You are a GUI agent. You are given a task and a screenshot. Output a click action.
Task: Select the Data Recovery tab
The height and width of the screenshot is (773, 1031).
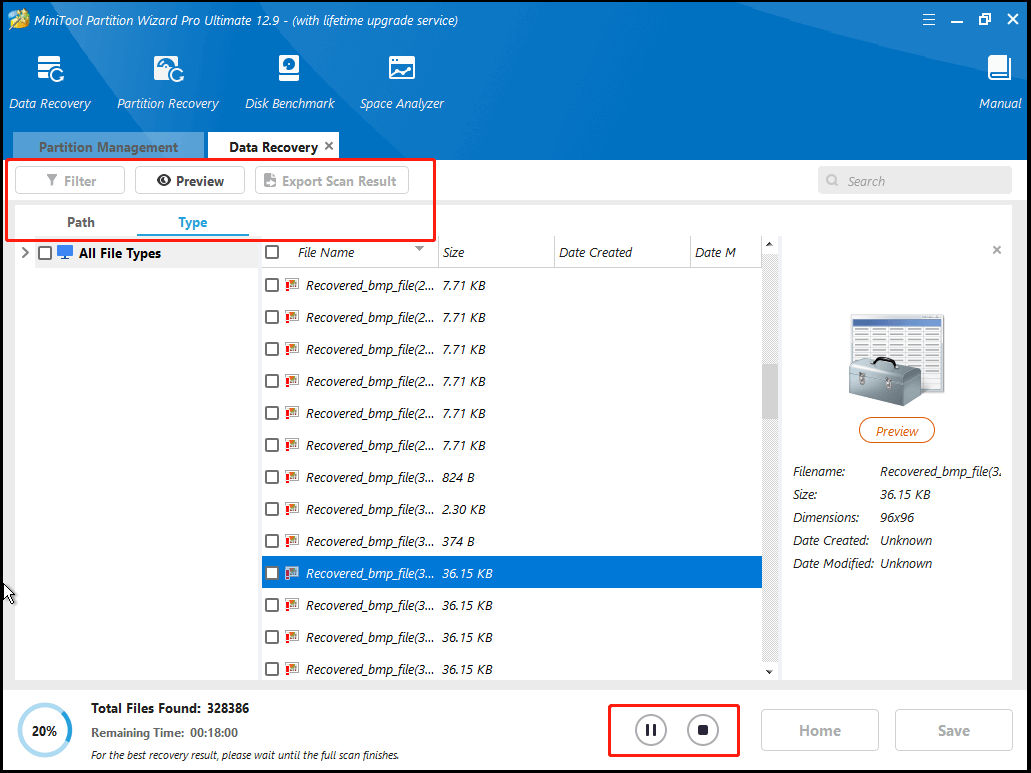click(273, 147)
